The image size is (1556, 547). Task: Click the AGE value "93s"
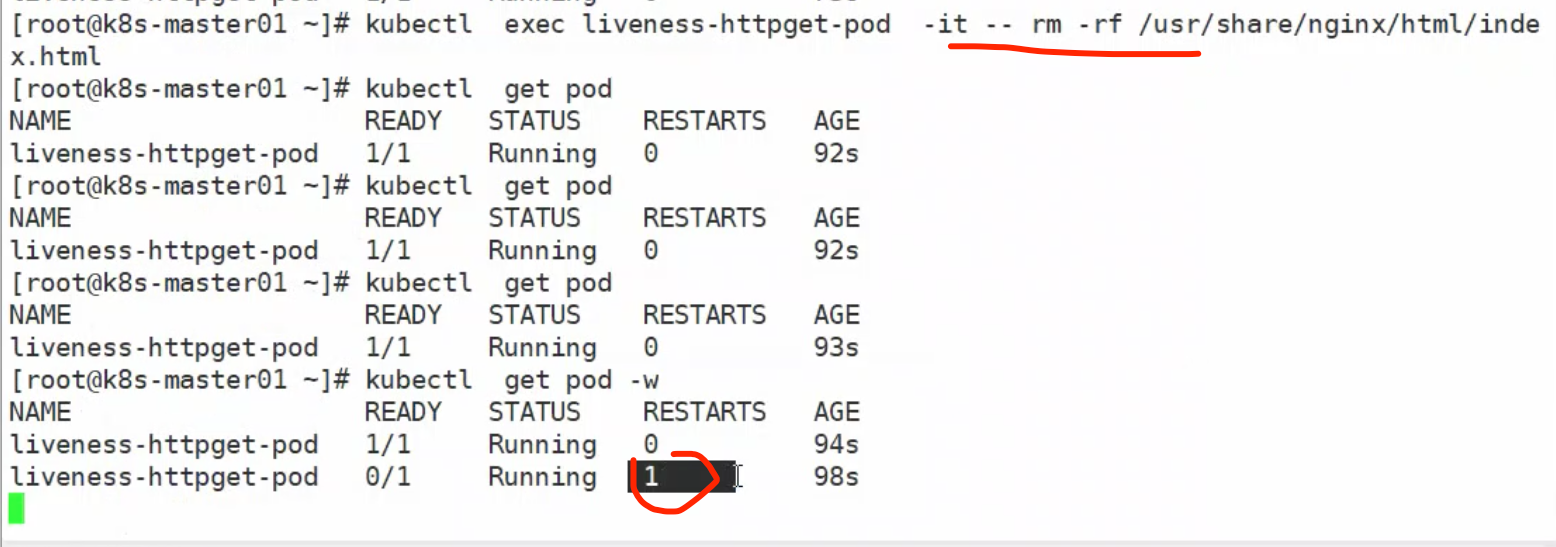click(837, 347)
